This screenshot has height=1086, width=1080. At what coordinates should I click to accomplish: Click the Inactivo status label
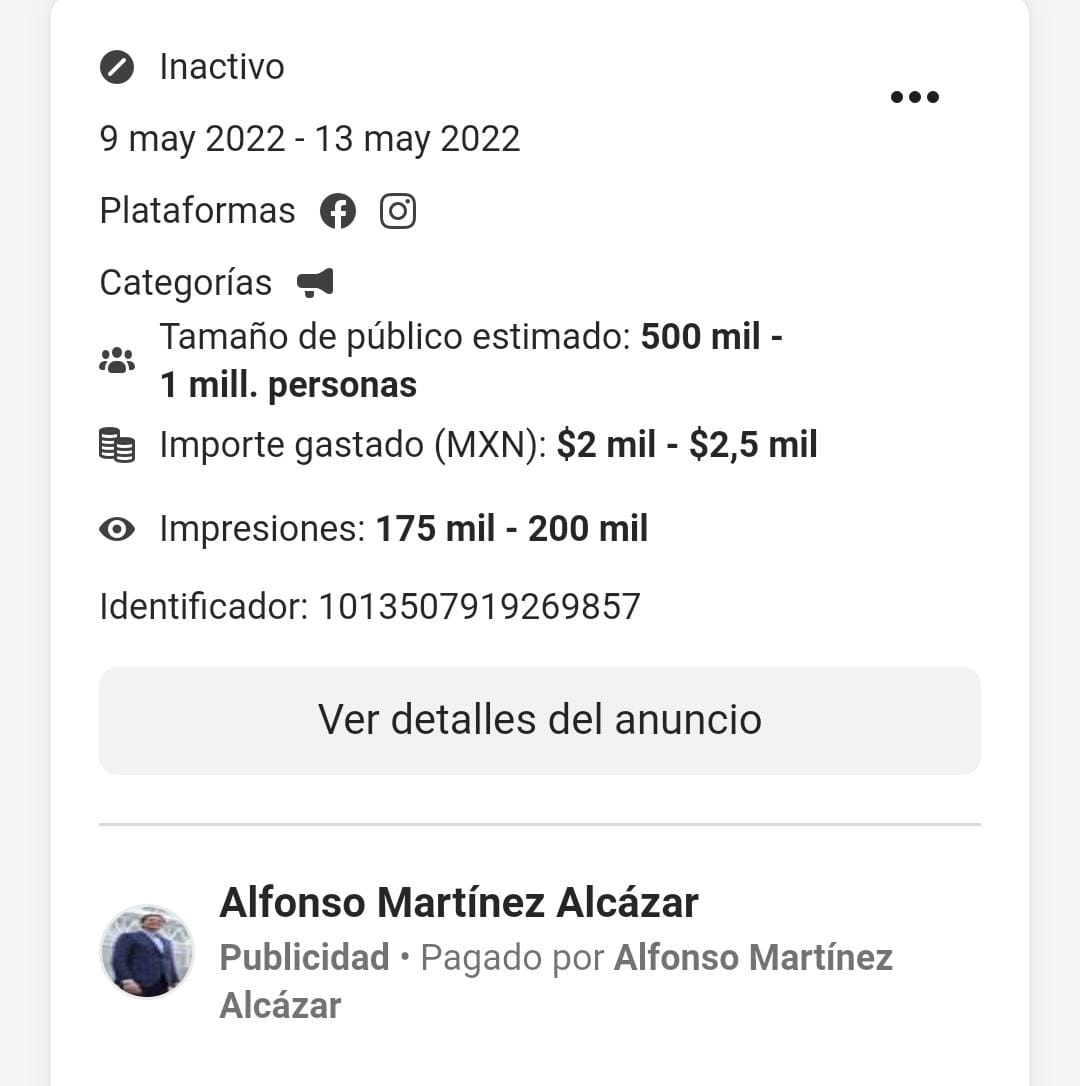click(x=222, y=67)
